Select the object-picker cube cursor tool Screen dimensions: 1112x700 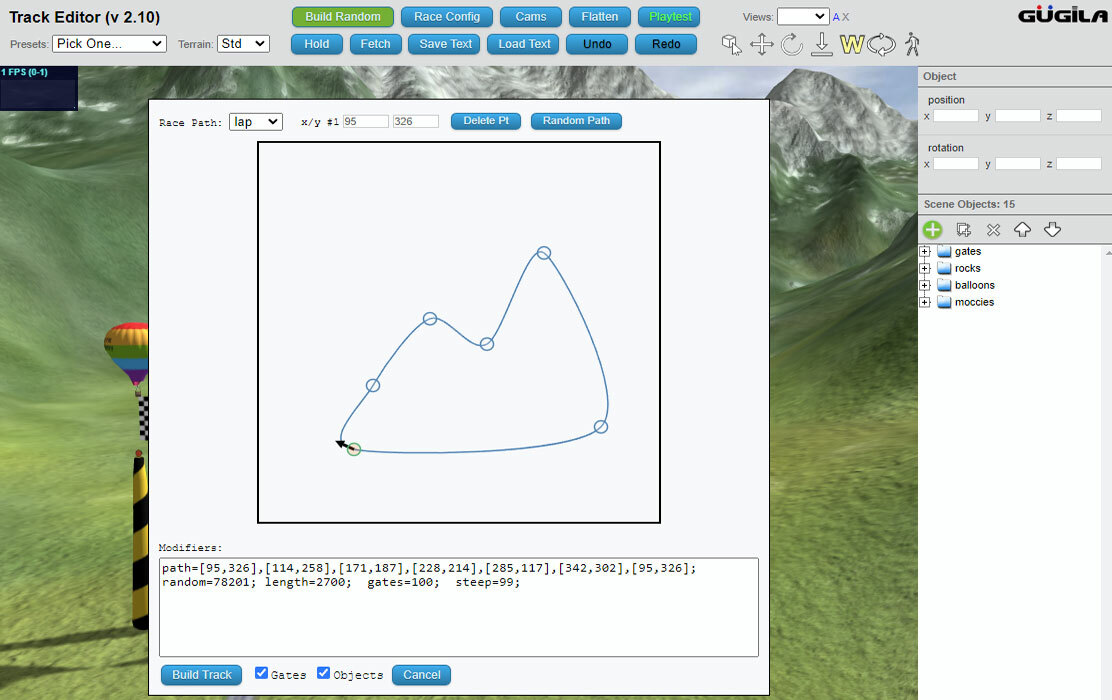pos(731,45)
